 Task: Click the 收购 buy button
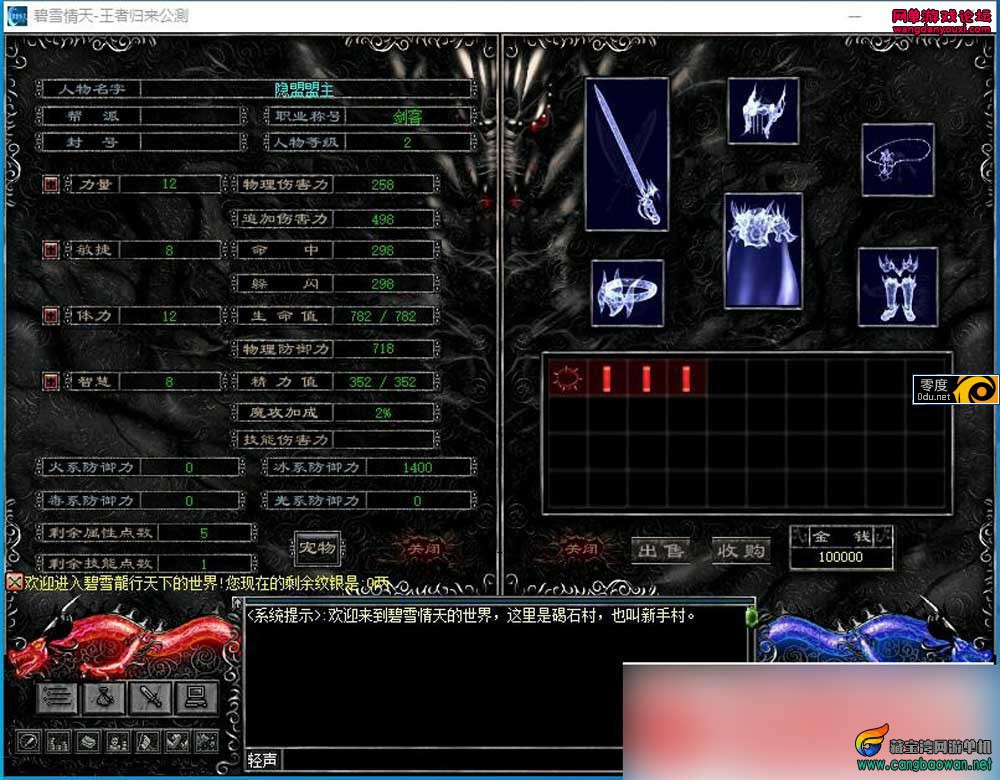point(740,550)
